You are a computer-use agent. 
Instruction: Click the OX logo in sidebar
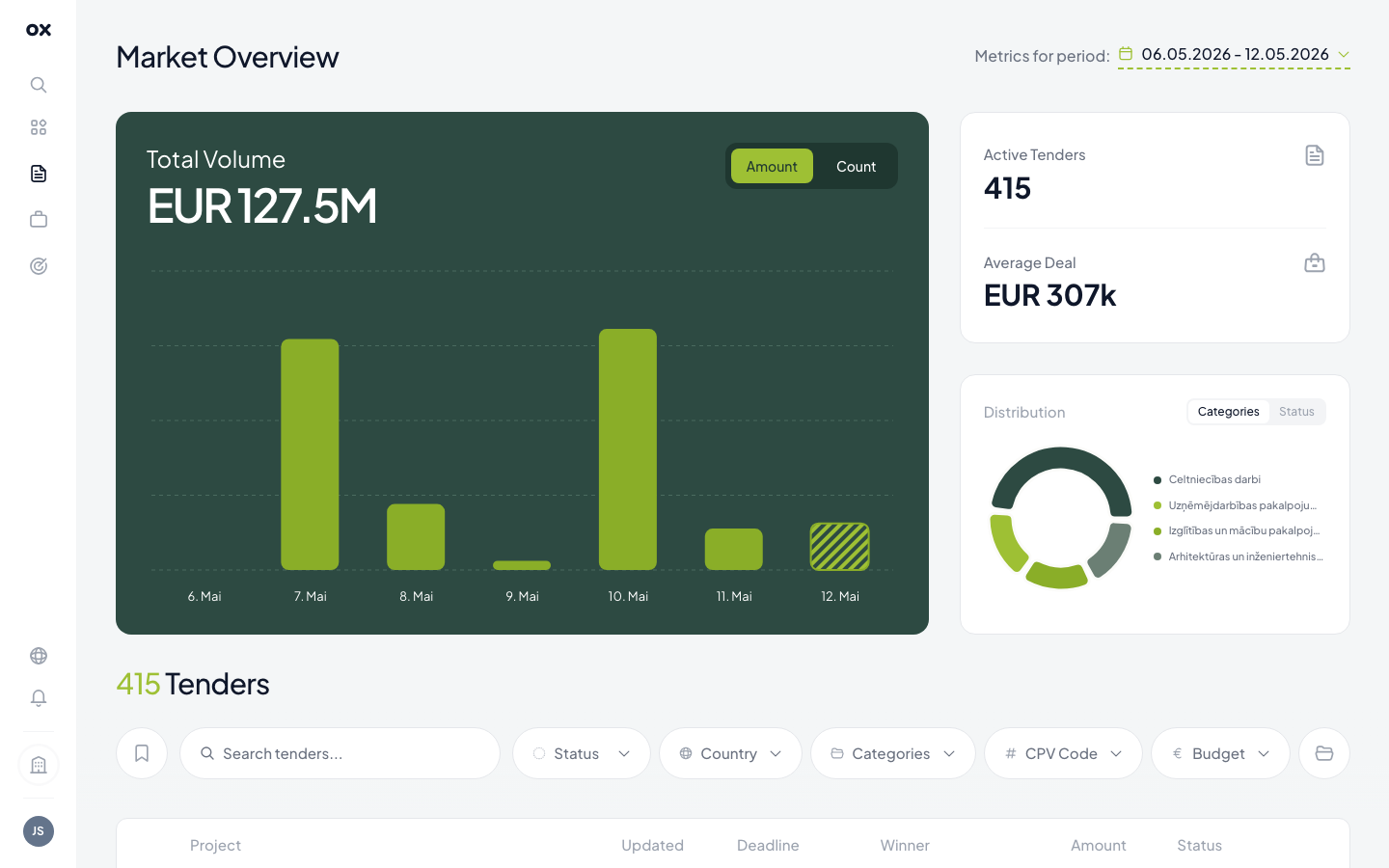click(39, 30)
